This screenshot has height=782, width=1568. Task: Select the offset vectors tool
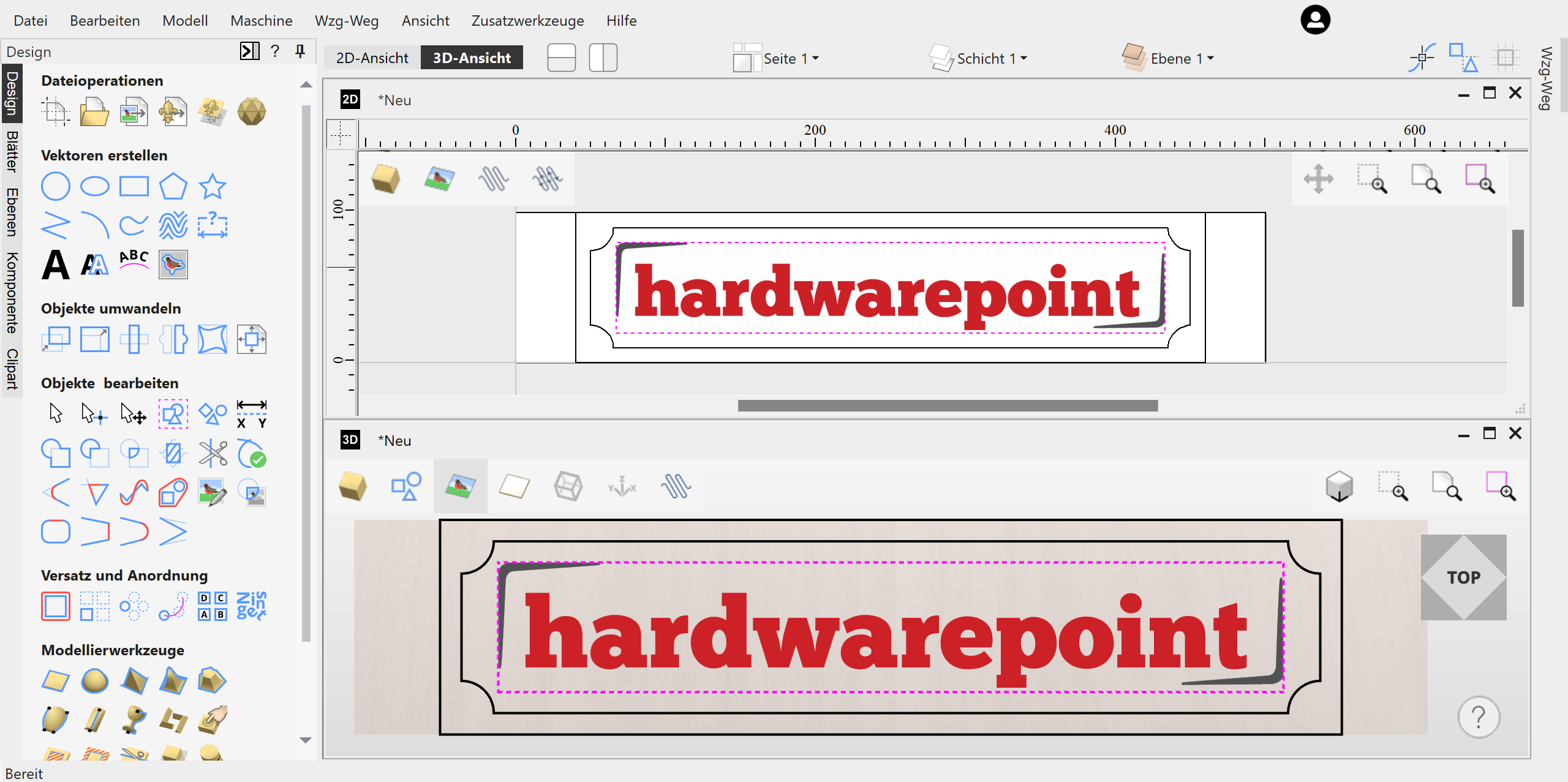55,606
